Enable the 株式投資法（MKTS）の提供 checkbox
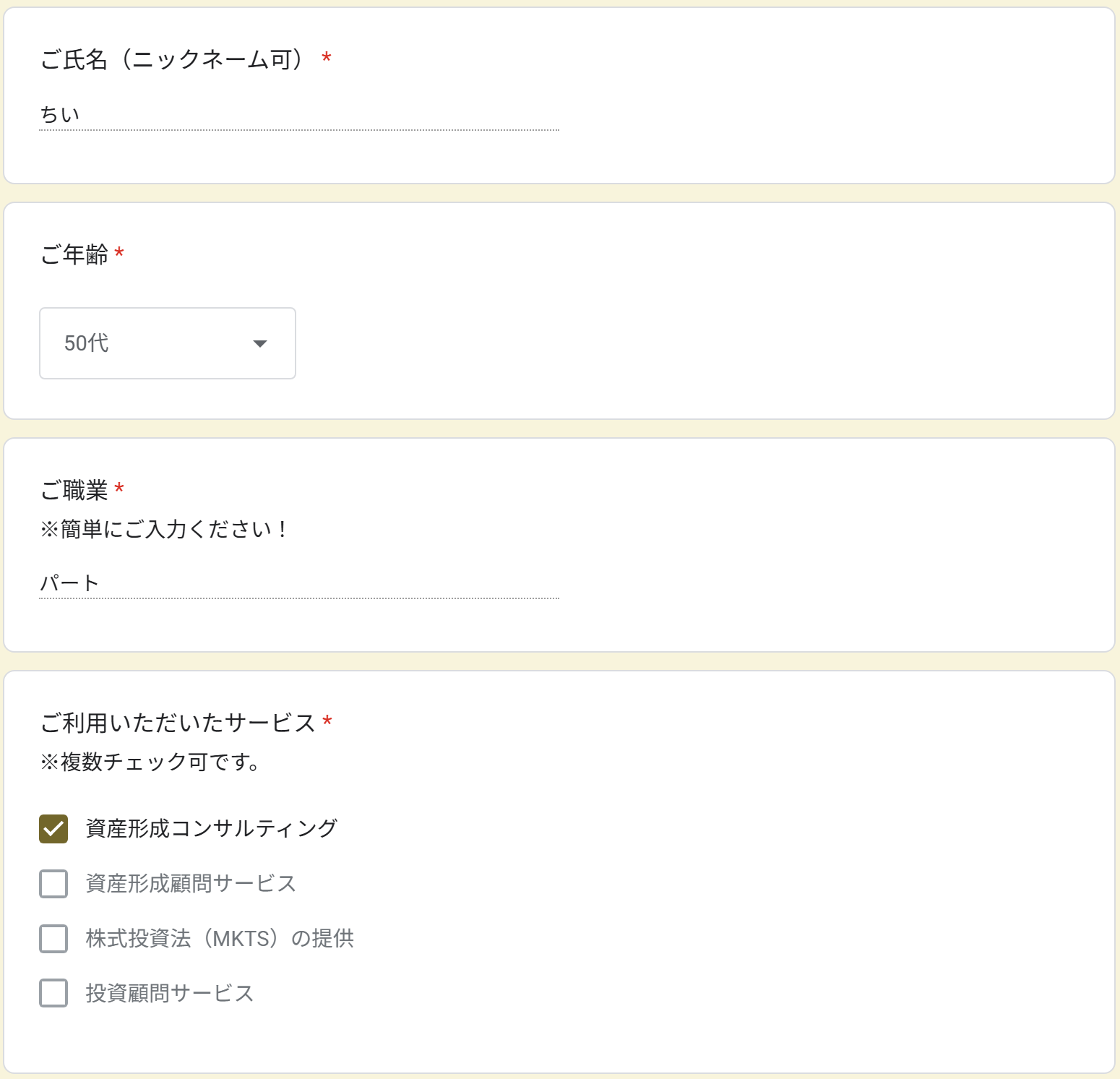This screenshot has height=1079, width=1120. click(x=53, y=939)
